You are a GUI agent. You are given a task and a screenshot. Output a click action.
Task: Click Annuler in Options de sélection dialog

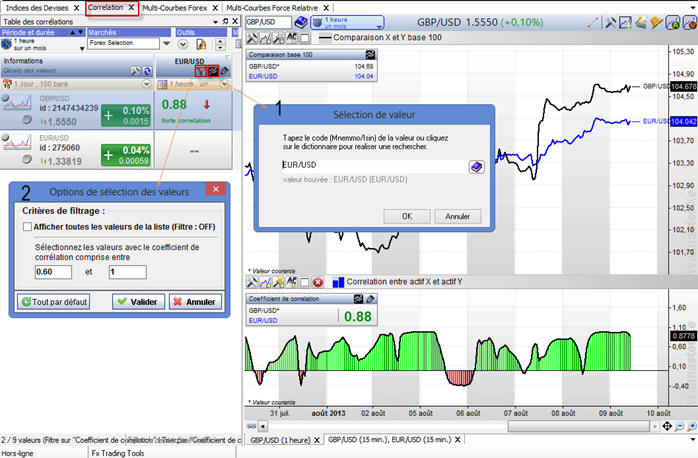click(x=195, y=302)
